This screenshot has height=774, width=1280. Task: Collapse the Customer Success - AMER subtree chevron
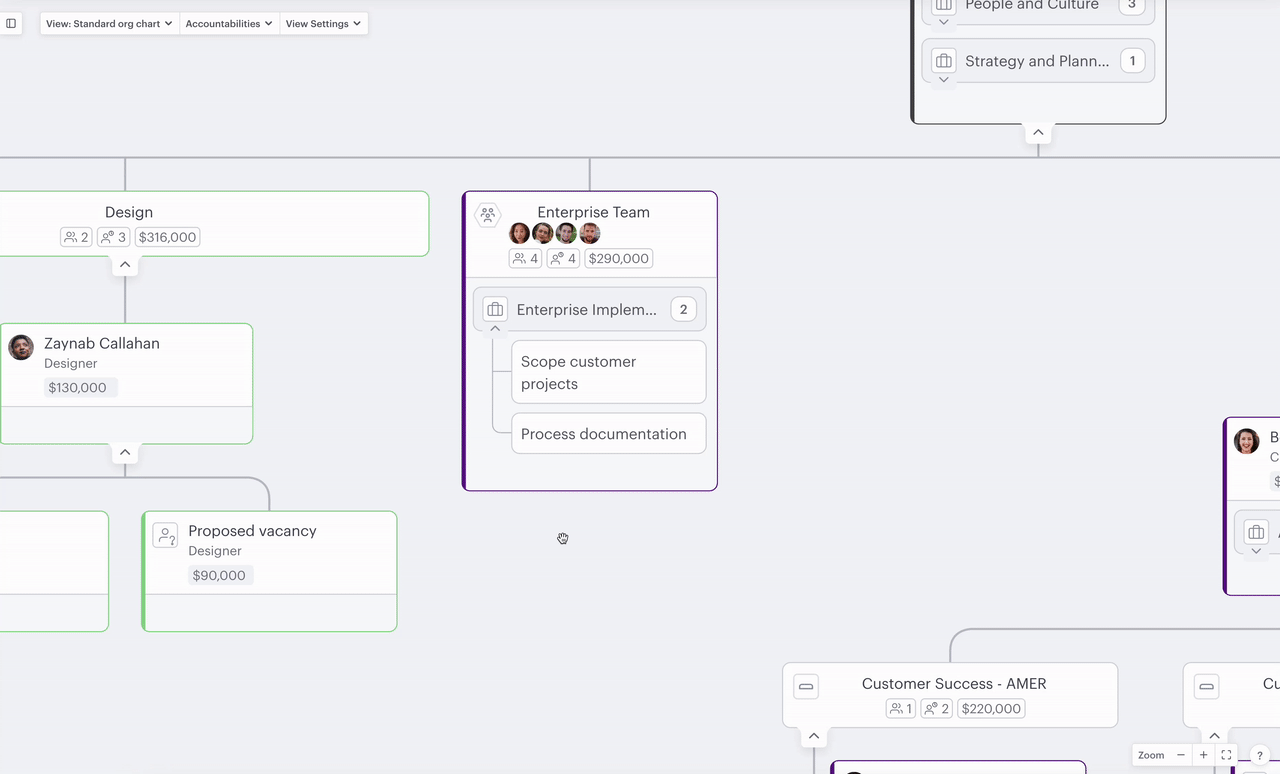[x=813, y=735]
